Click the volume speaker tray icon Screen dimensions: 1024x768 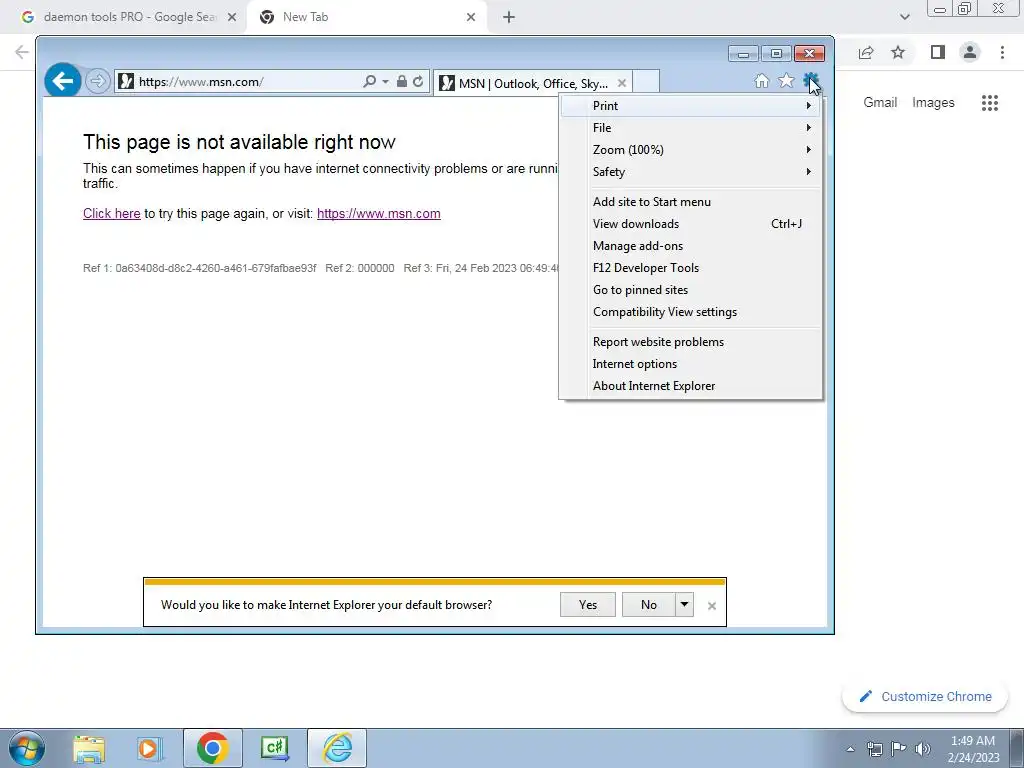pos(922,749)
